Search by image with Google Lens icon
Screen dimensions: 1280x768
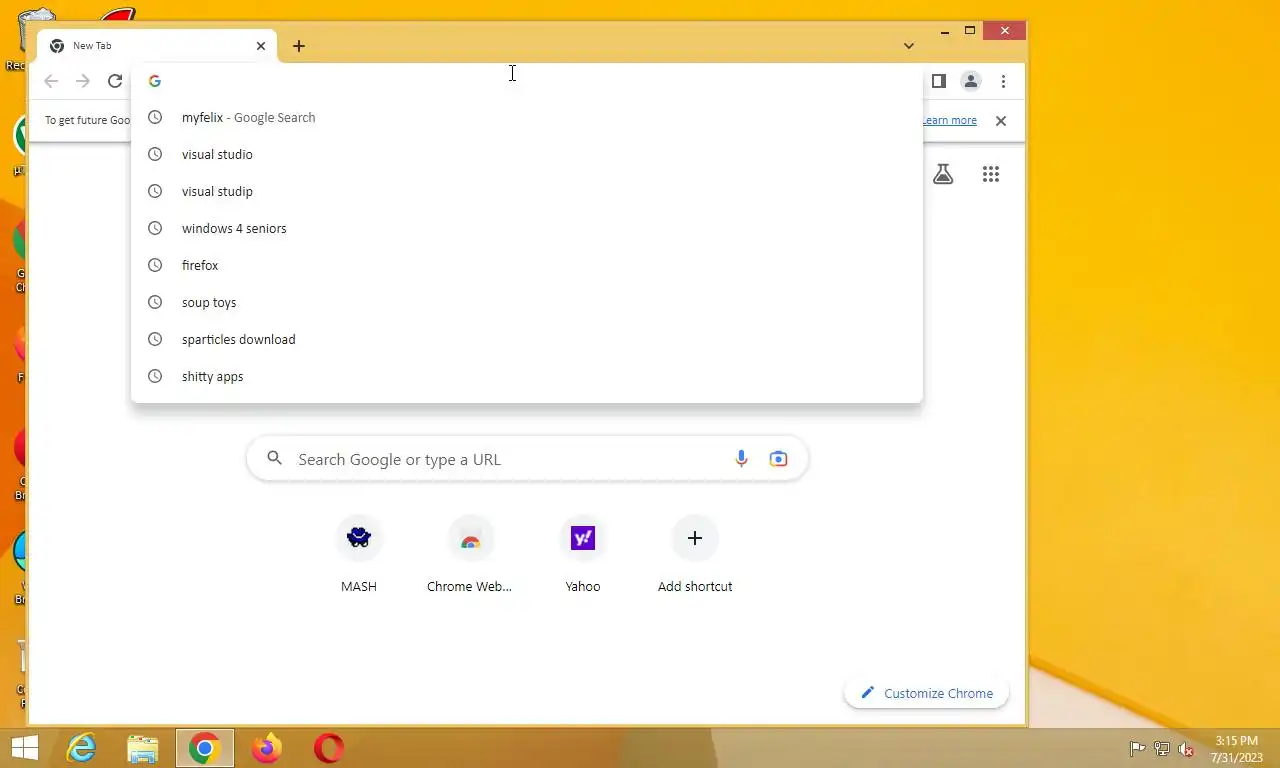point(778,459)
